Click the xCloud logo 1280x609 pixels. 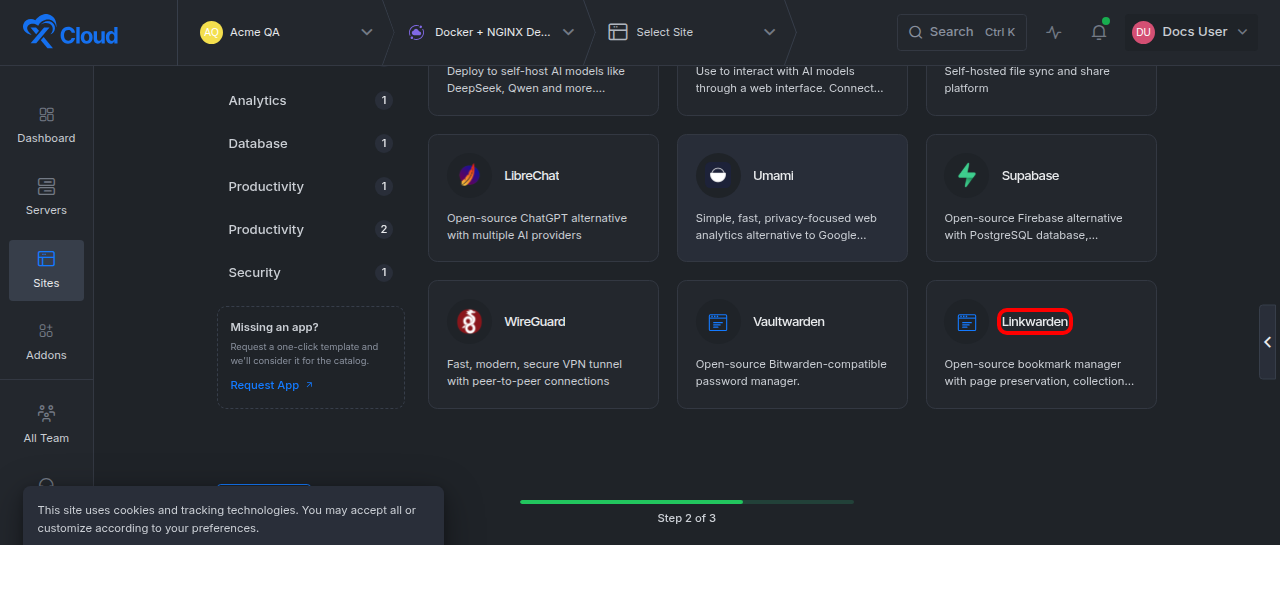pyautogui.click(x=70, y=32)
